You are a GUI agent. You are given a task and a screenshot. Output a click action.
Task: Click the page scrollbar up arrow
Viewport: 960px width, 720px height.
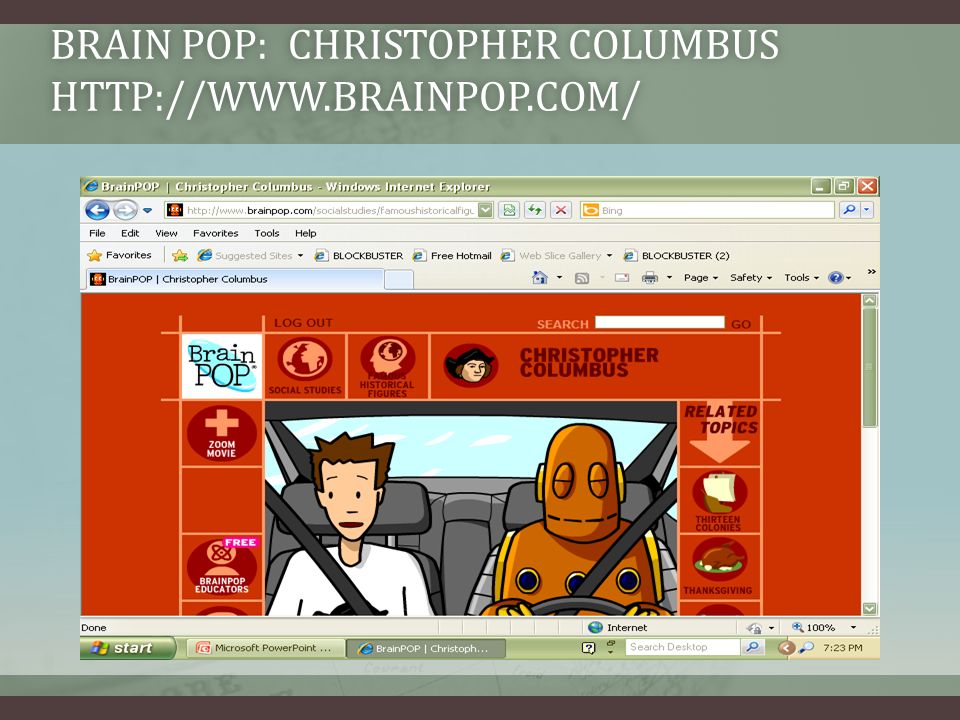pos(869,301)
